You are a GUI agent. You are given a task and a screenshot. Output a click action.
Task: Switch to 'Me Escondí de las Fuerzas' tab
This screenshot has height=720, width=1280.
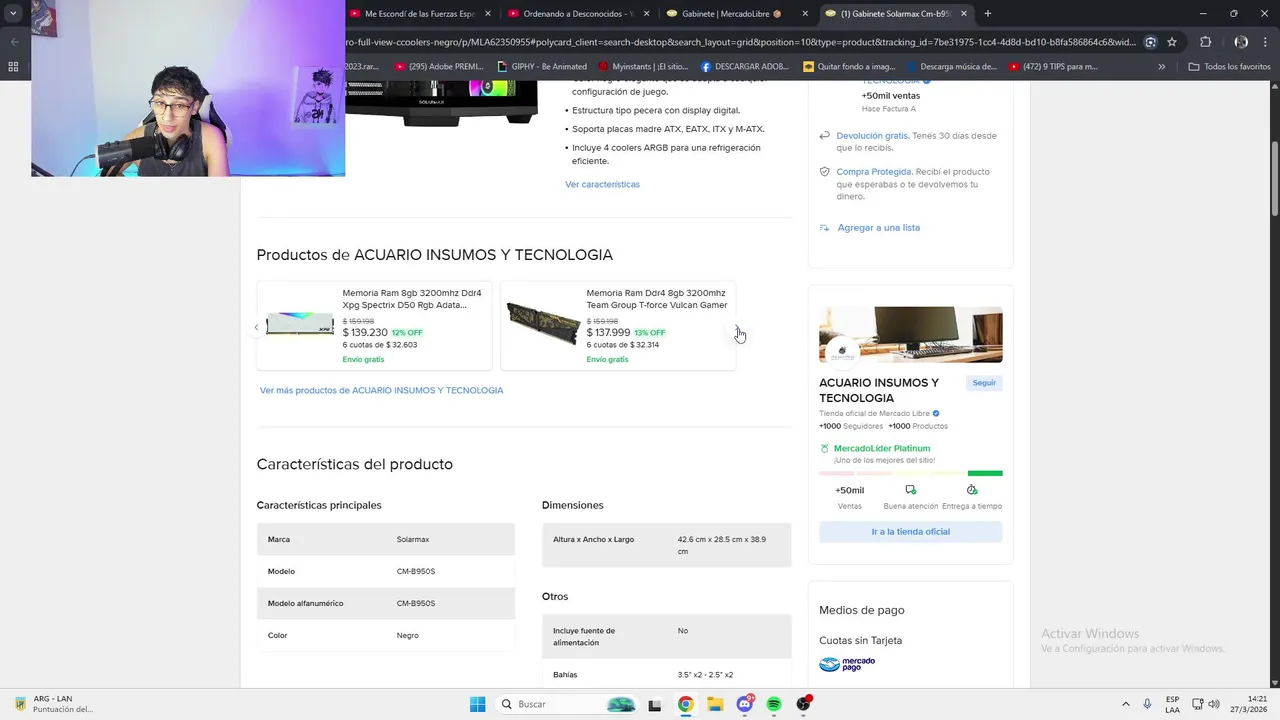[x=420, y=13]
